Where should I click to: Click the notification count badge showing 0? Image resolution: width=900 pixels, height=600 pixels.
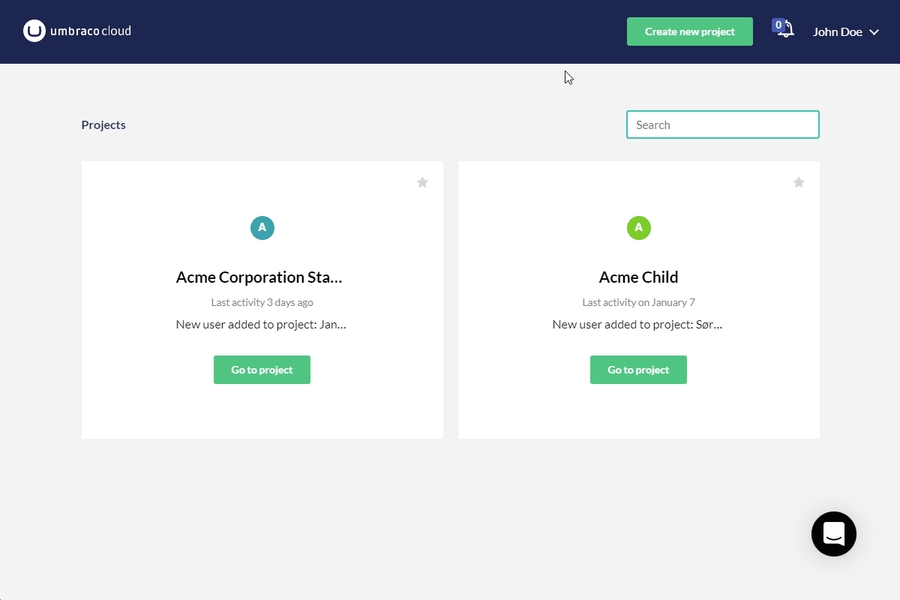click(778, 25)
